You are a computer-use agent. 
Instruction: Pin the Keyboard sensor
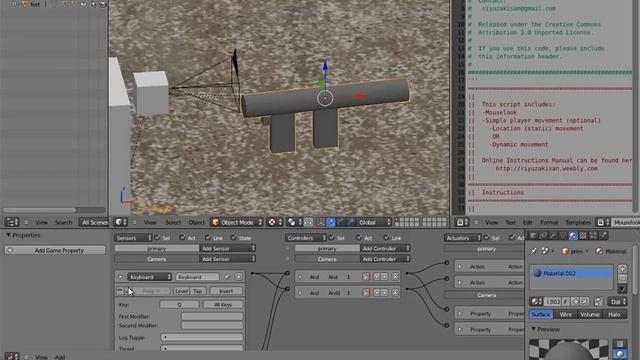pos(227,277)
